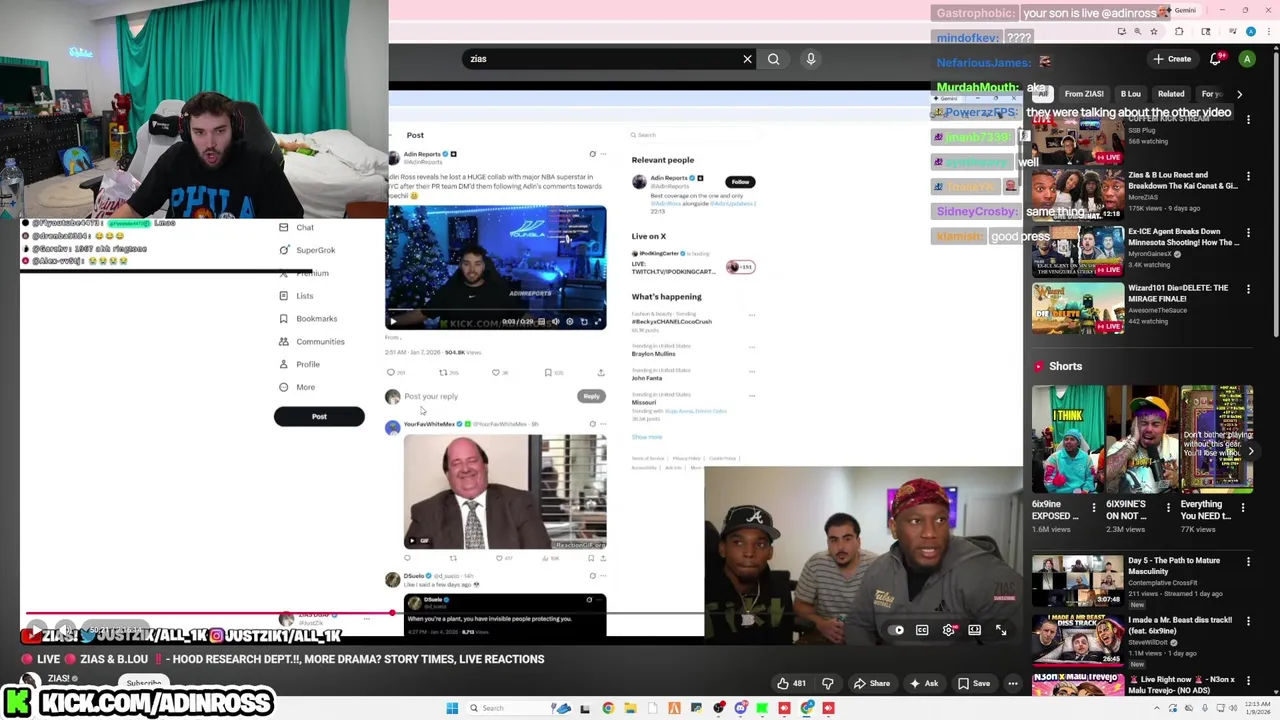This screenshot has width=1280, height=720.
Task: Click the laughing Office GIF in the reply
Action: pos(505,492)
